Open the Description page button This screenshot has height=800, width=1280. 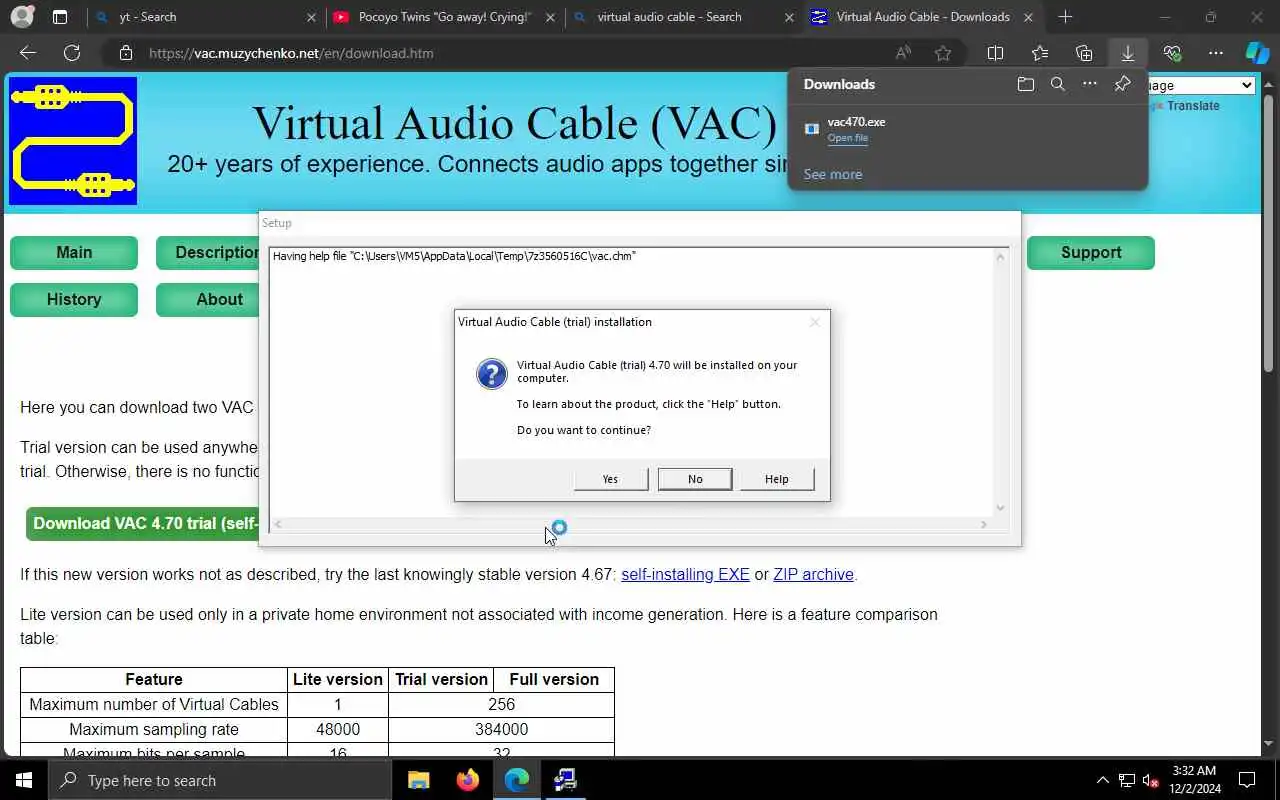coord(208,253)
